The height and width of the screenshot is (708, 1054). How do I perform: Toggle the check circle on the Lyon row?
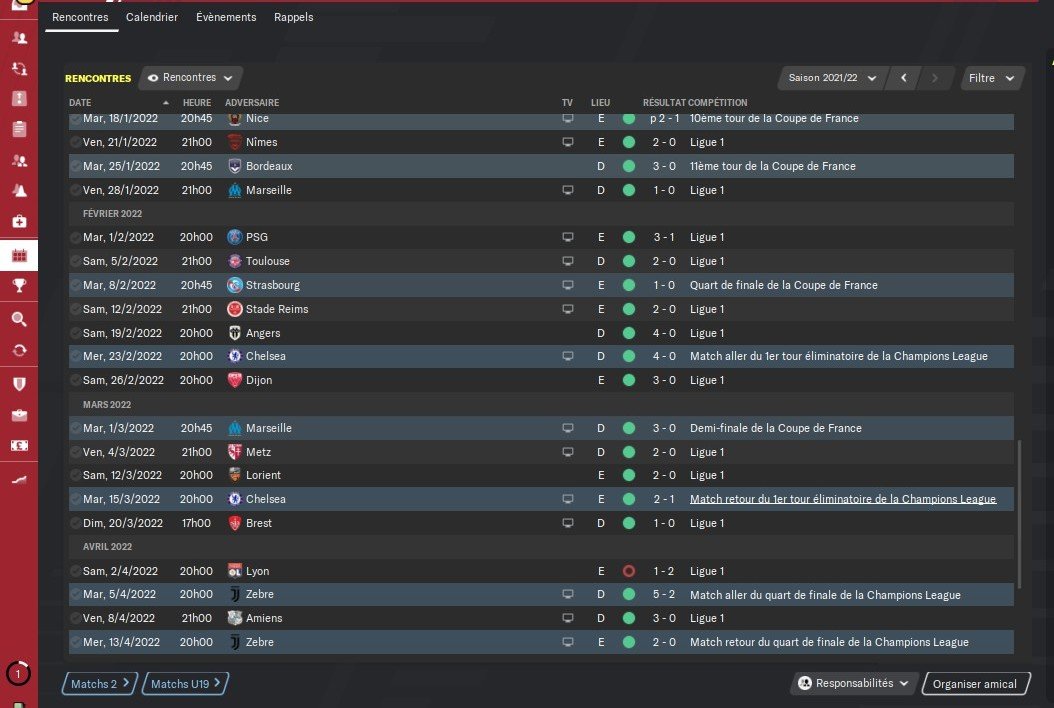pyautogui.click(x=76, y=571)
